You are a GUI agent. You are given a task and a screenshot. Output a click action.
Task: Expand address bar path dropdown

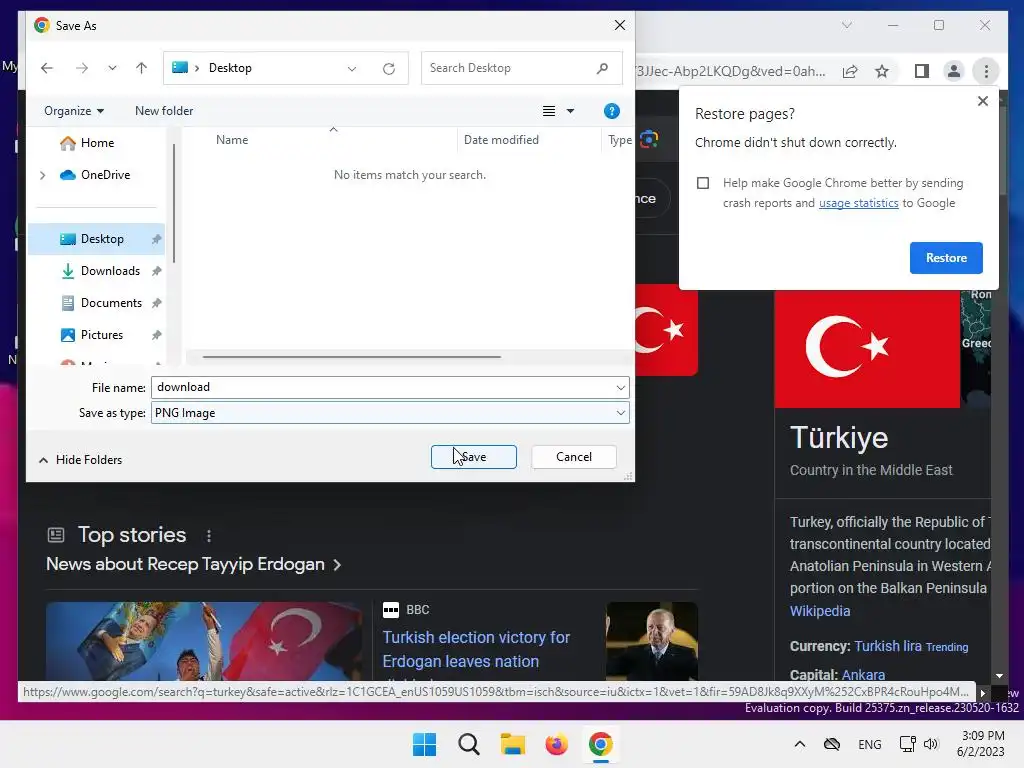coord(352,69)
